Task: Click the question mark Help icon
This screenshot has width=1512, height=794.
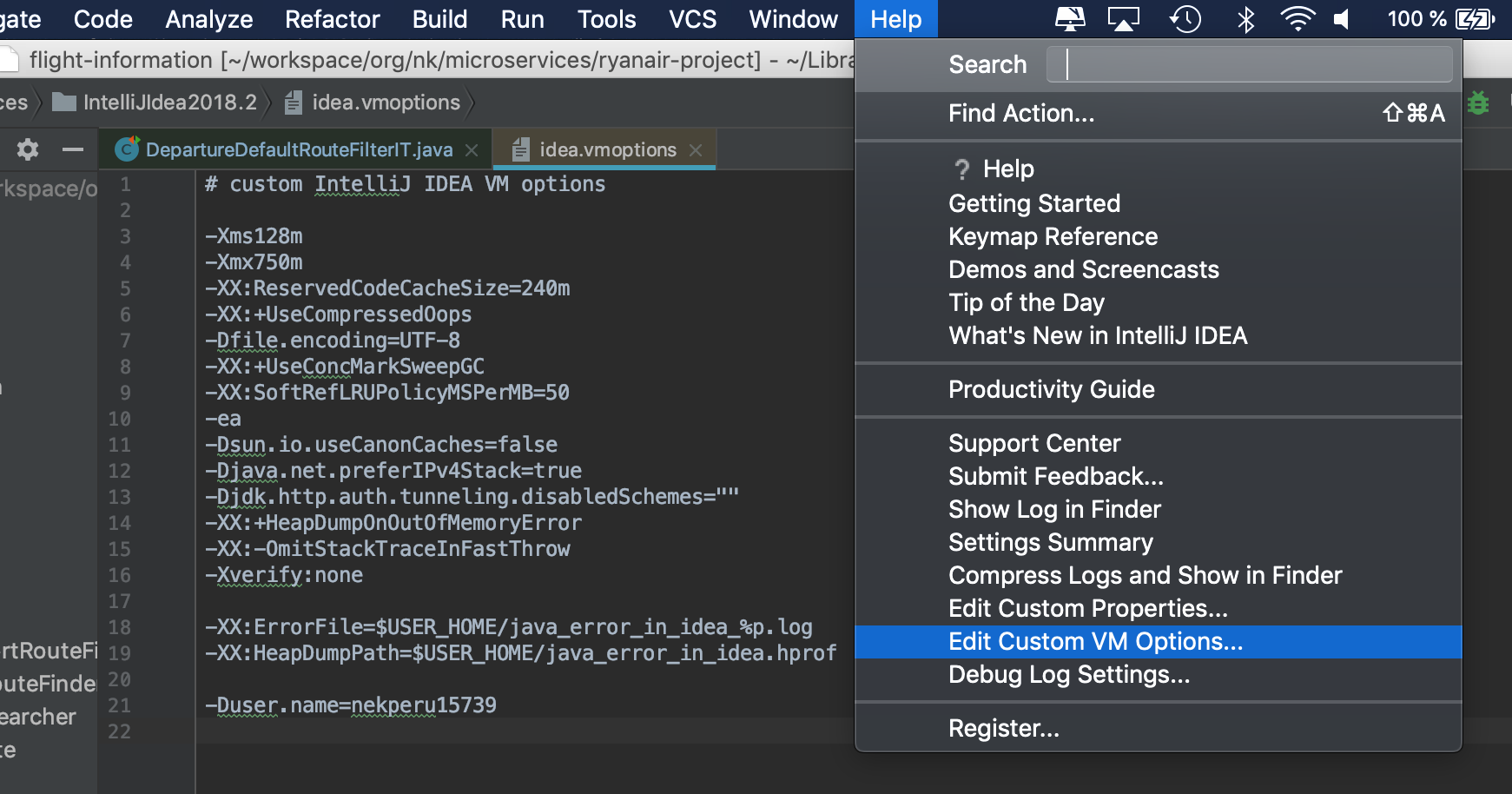Action: pos(961,169)
